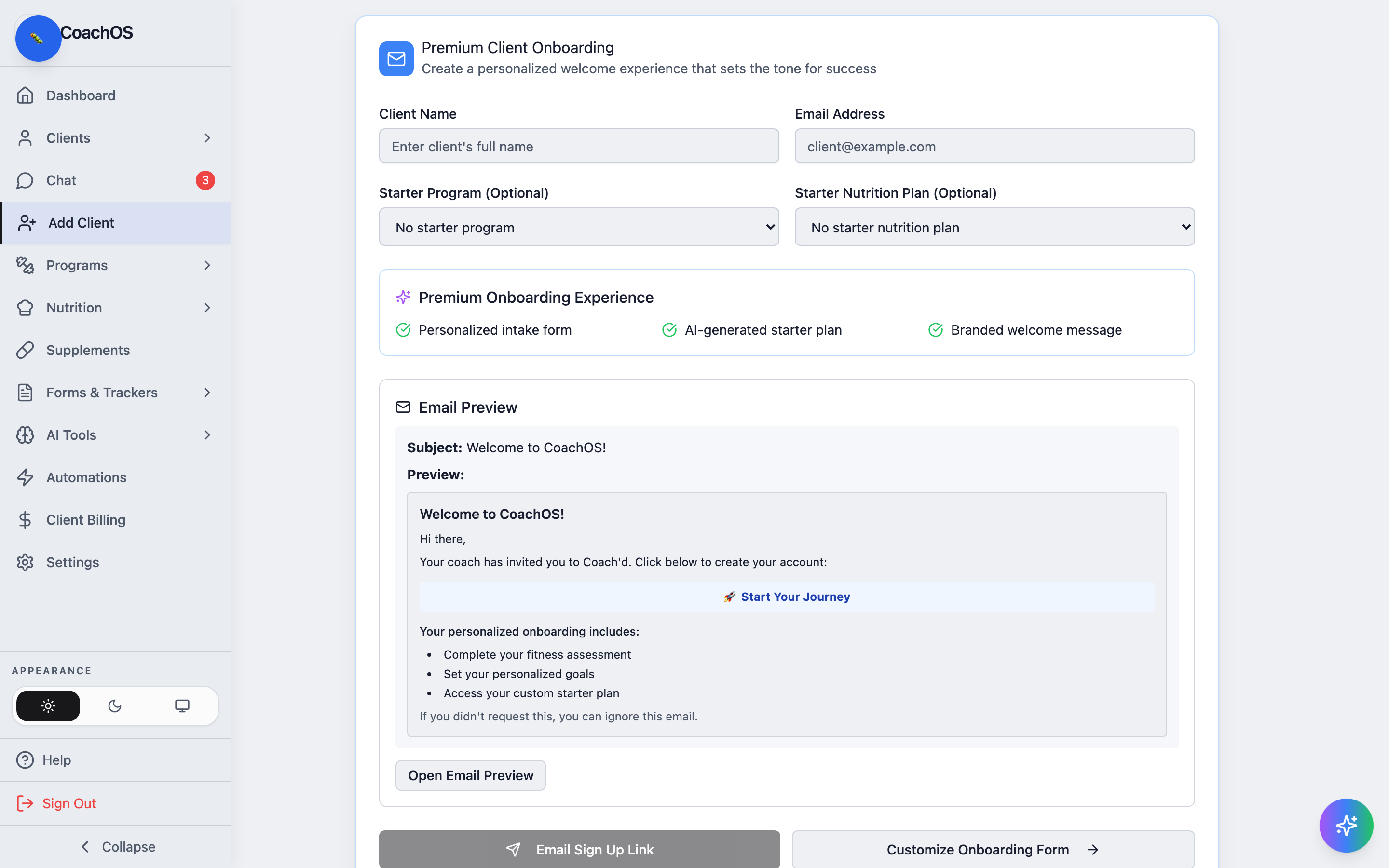Click the Personalized intake form checkmark
Image resolution: width=1389 pixels, height=868 pixels.
tap(403, 330)
